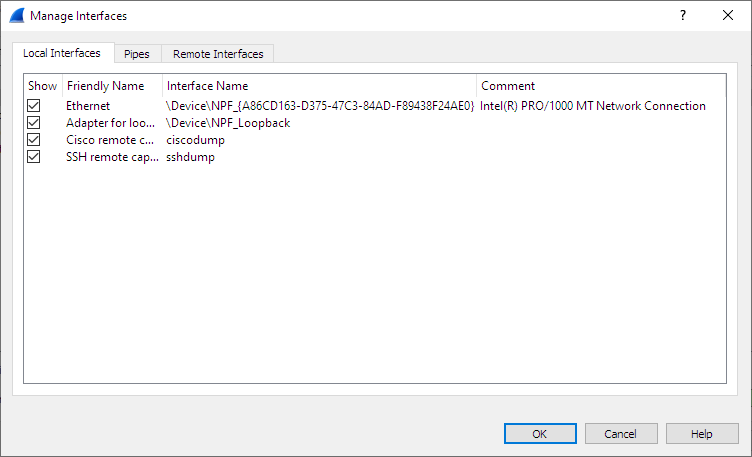
Task: Click the question mark help icon
Action: click(683, 16)
